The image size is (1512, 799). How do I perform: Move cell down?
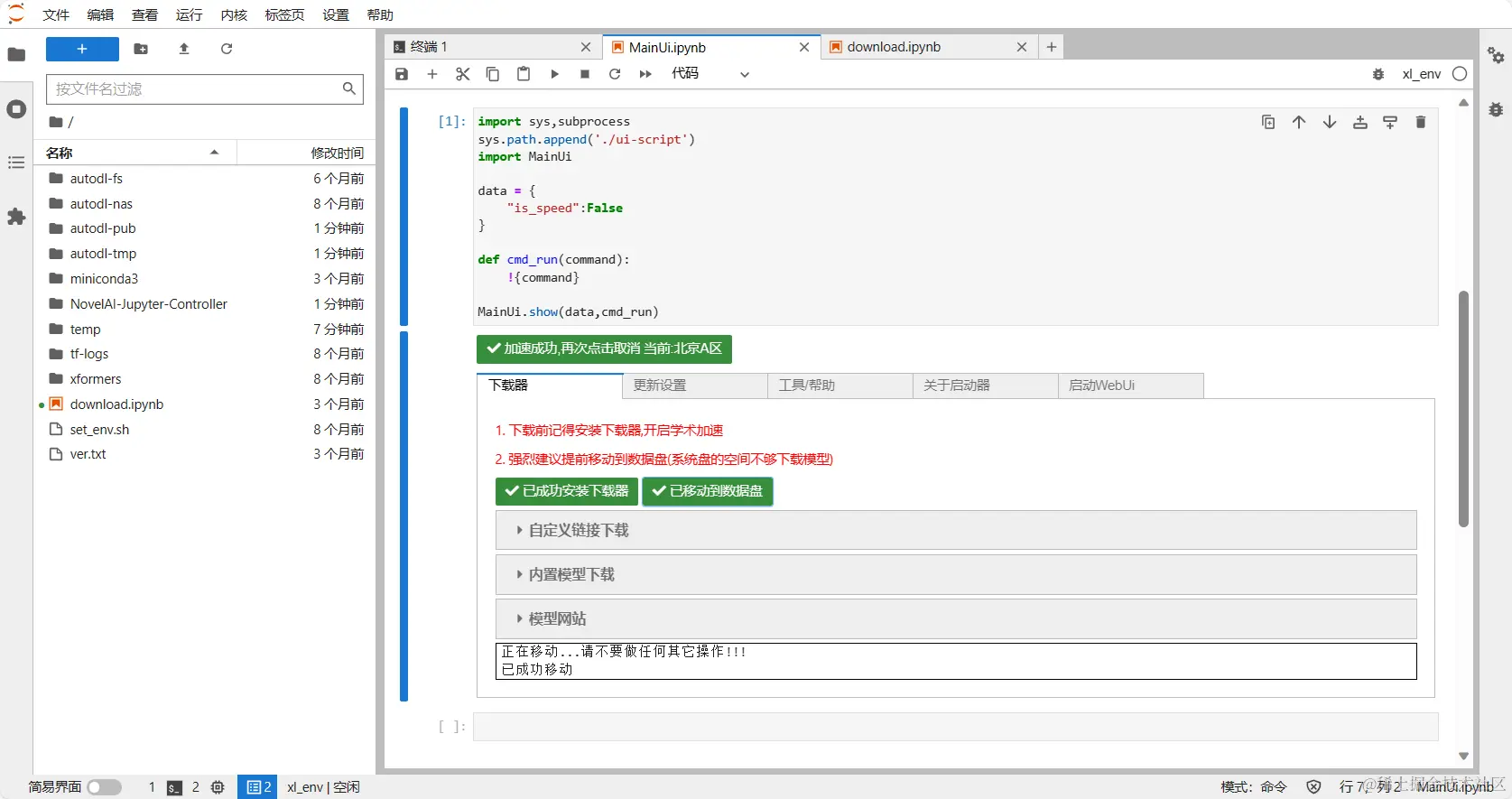coord(1330,122)
